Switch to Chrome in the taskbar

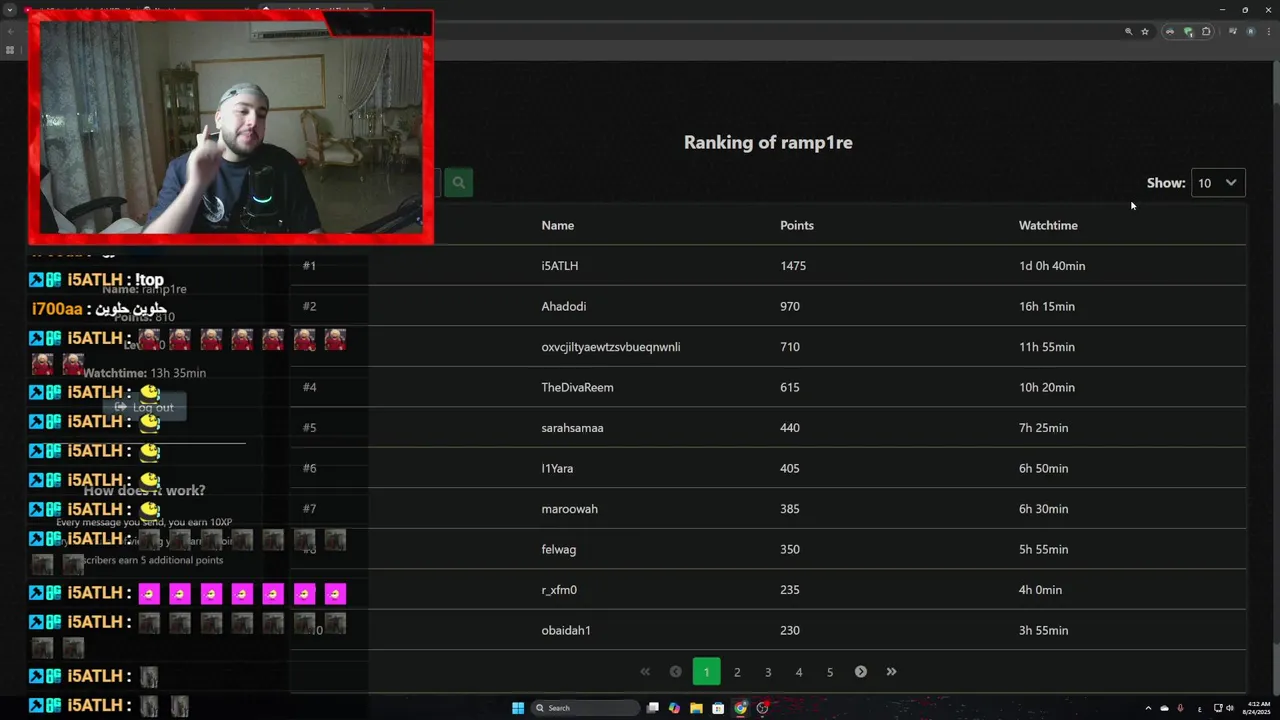pyautogui.click(x=740, y=708)
